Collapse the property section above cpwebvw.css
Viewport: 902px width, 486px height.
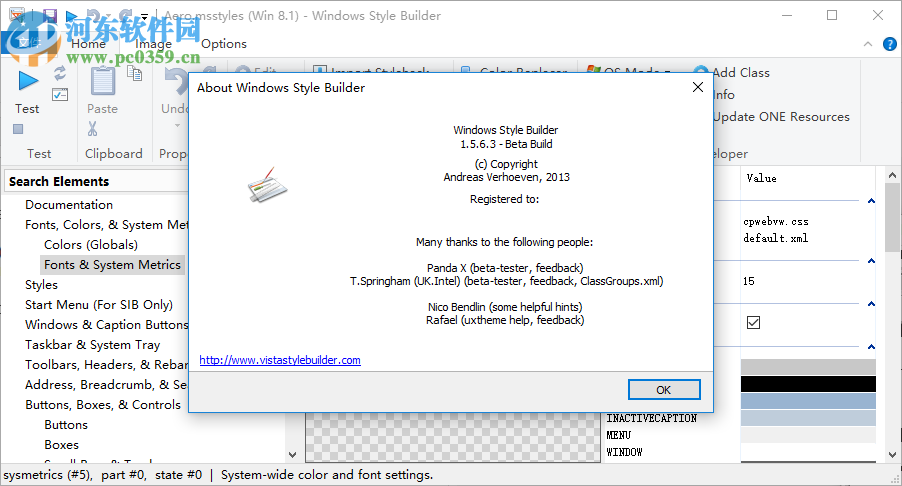[871, 201]
